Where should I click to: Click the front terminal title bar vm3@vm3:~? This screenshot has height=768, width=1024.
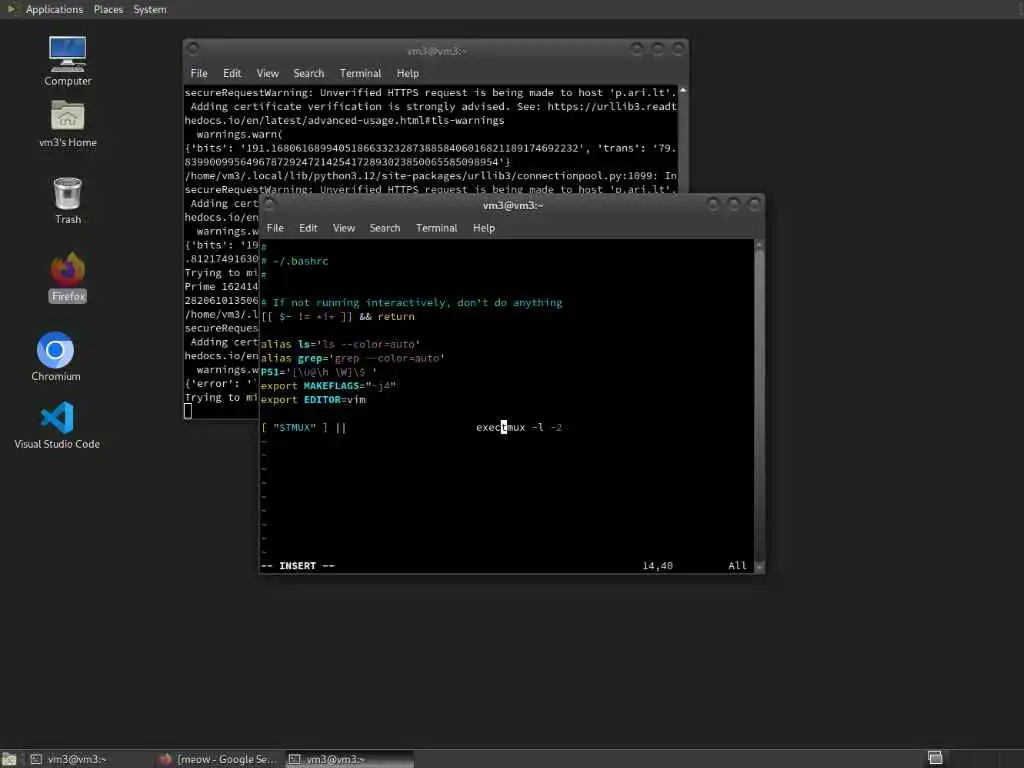click(513, 205)
